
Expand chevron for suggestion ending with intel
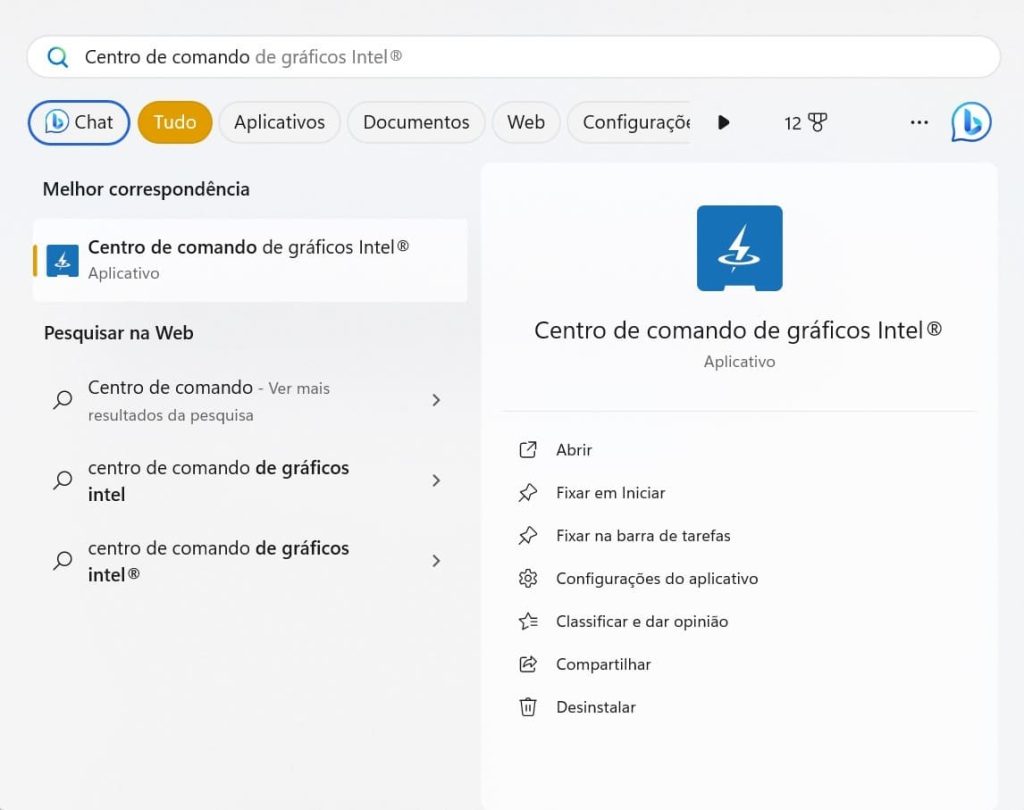point(436,481)
